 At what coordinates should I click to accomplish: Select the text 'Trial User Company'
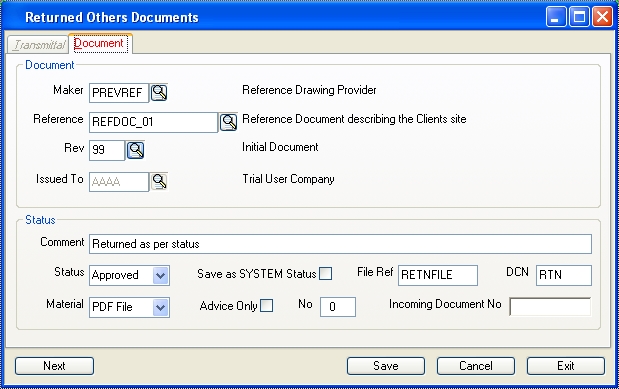click(x=288, y=179)
